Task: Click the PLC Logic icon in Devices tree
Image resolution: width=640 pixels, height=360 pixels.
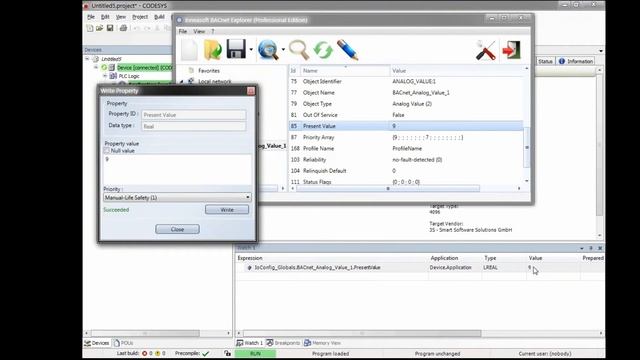Action: pyautogui.click(x=113, y=76)
